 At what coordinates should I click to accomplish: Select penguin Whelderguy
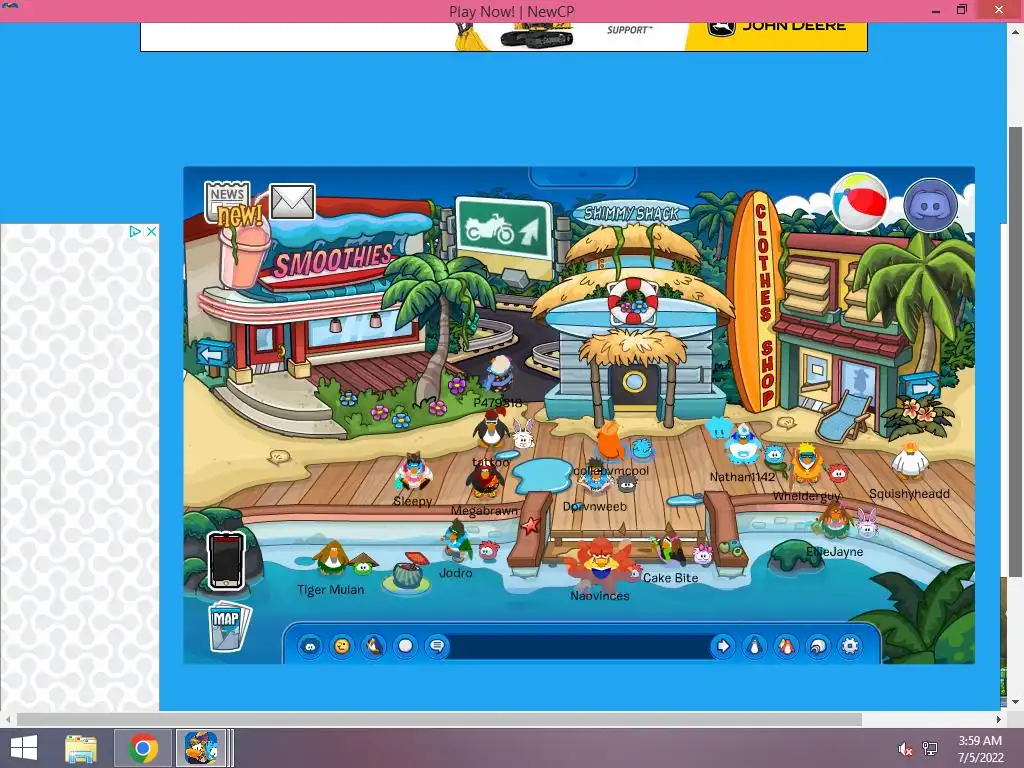click(x=807, y=463)
